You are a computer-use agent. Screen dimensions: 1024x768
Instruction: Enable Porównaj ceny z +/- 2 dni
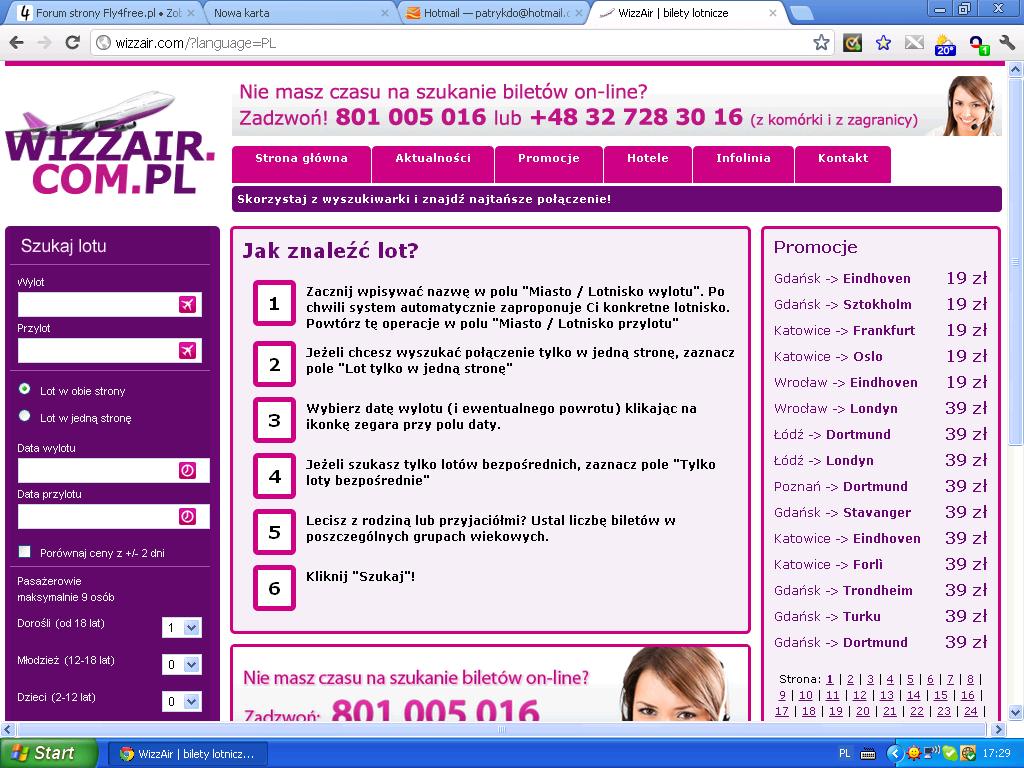[25, 552]
